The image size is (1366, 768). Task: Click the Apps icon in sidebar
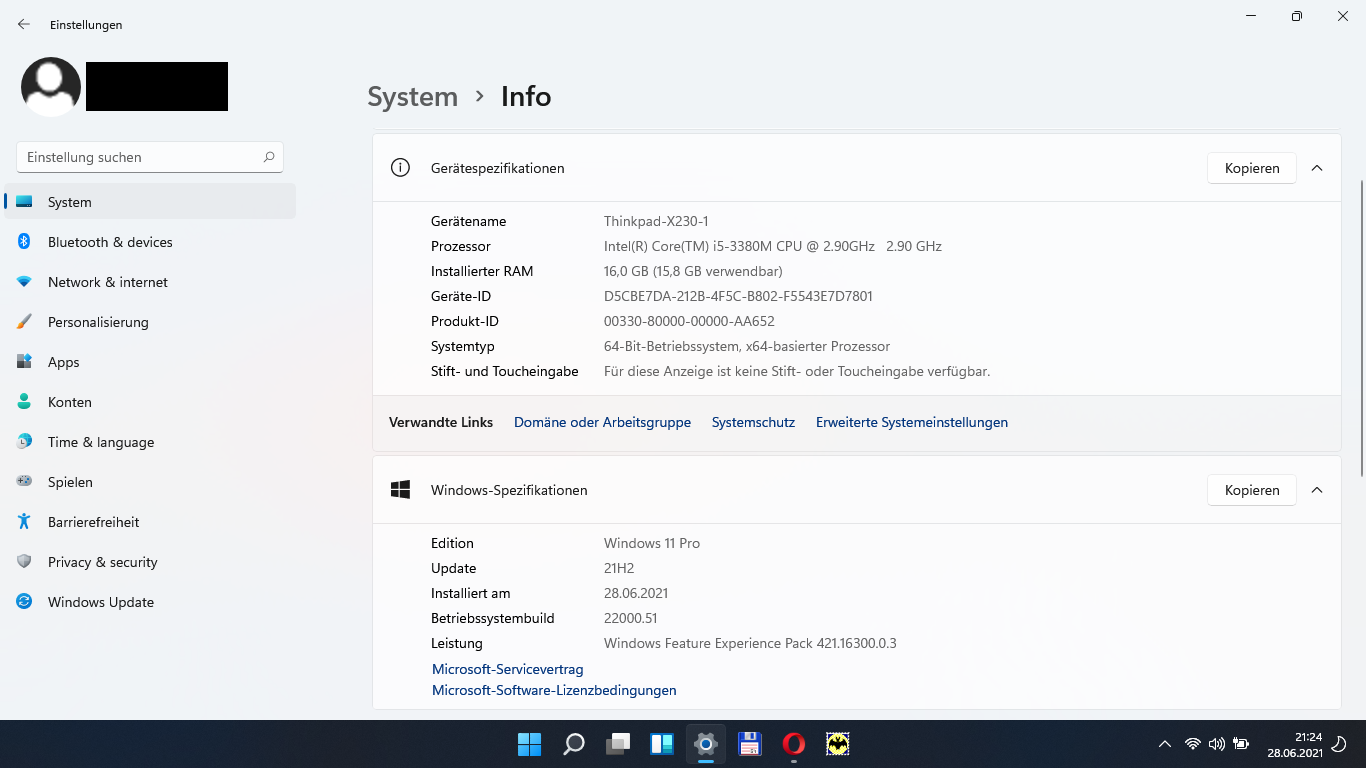point(24,362)
